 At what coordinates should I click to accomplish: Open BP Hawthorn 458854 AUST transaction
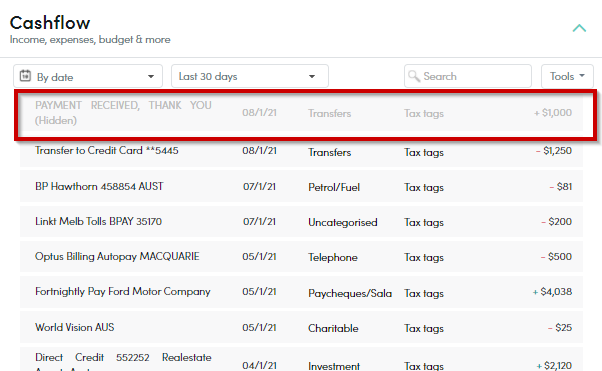point(99,186)
